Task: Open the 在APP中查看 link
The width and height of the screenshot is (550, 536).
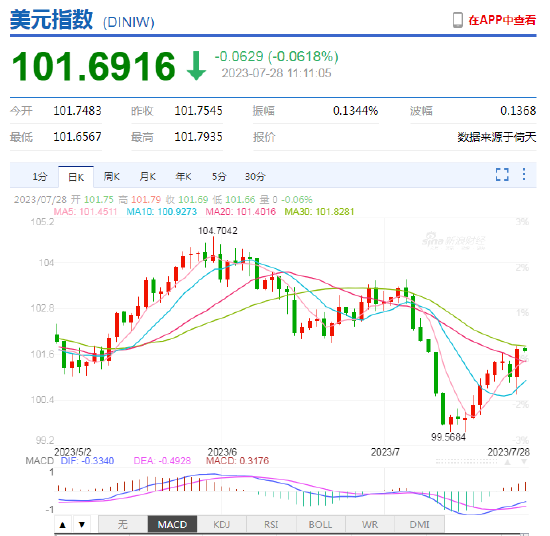Action: tap(502, 20)
